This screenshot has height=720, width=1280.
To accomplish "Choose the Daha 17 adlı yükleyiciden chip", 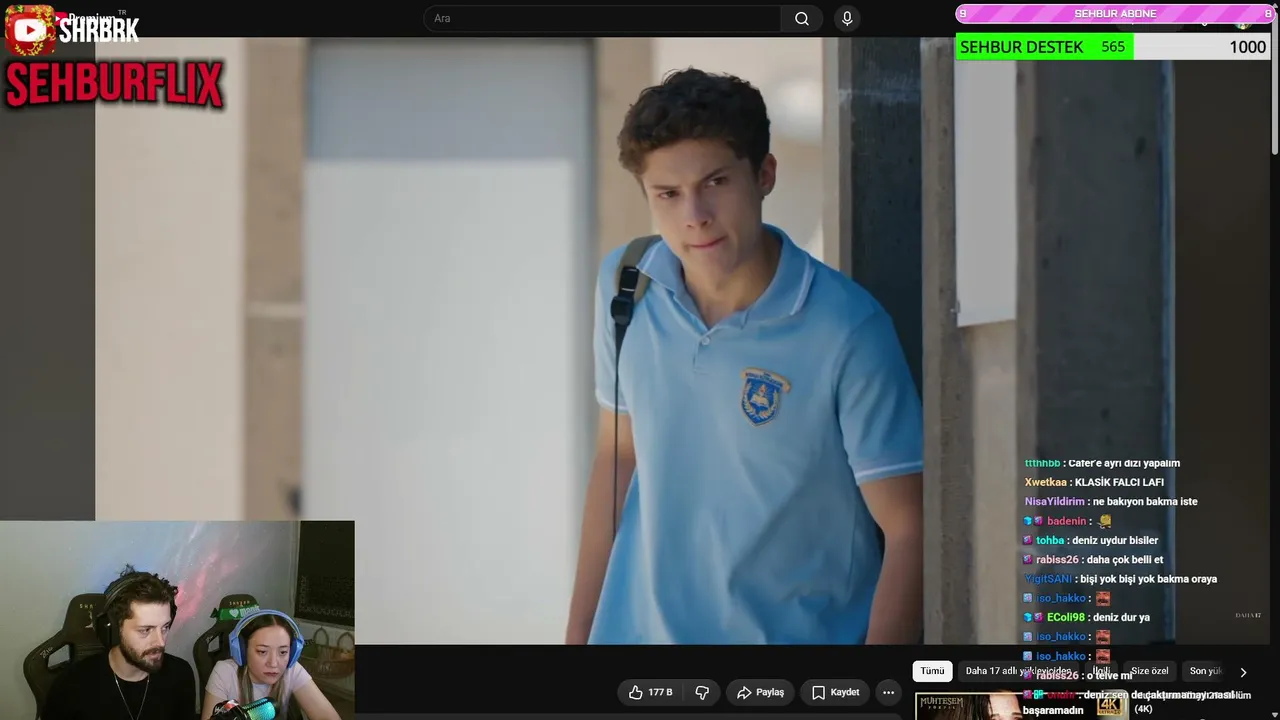I will tap(1018, 671).
